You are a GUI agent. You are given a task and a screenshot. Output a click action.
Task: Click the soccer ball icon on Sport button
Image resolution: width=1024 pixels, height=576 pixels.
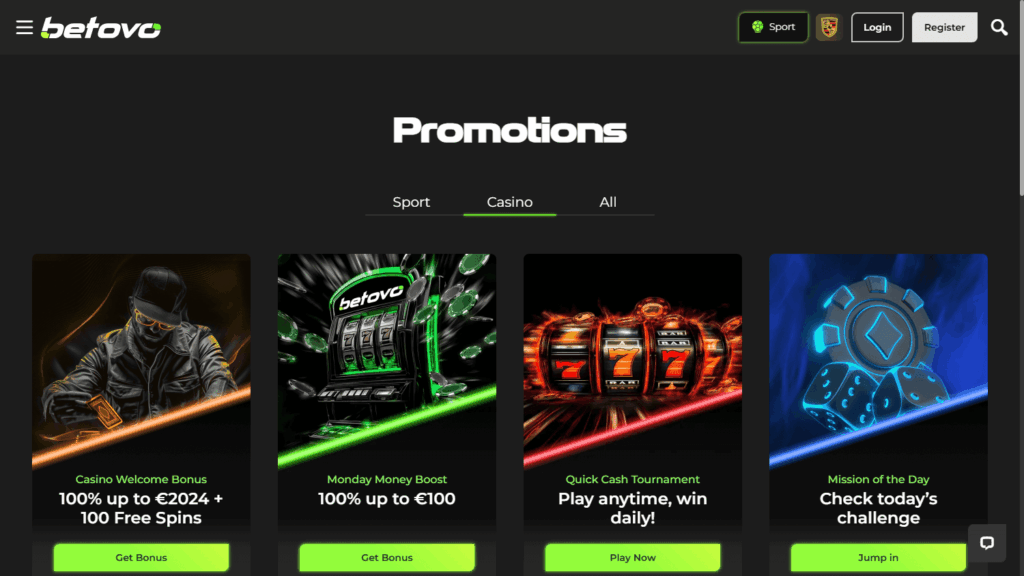[x=758, y=27]
